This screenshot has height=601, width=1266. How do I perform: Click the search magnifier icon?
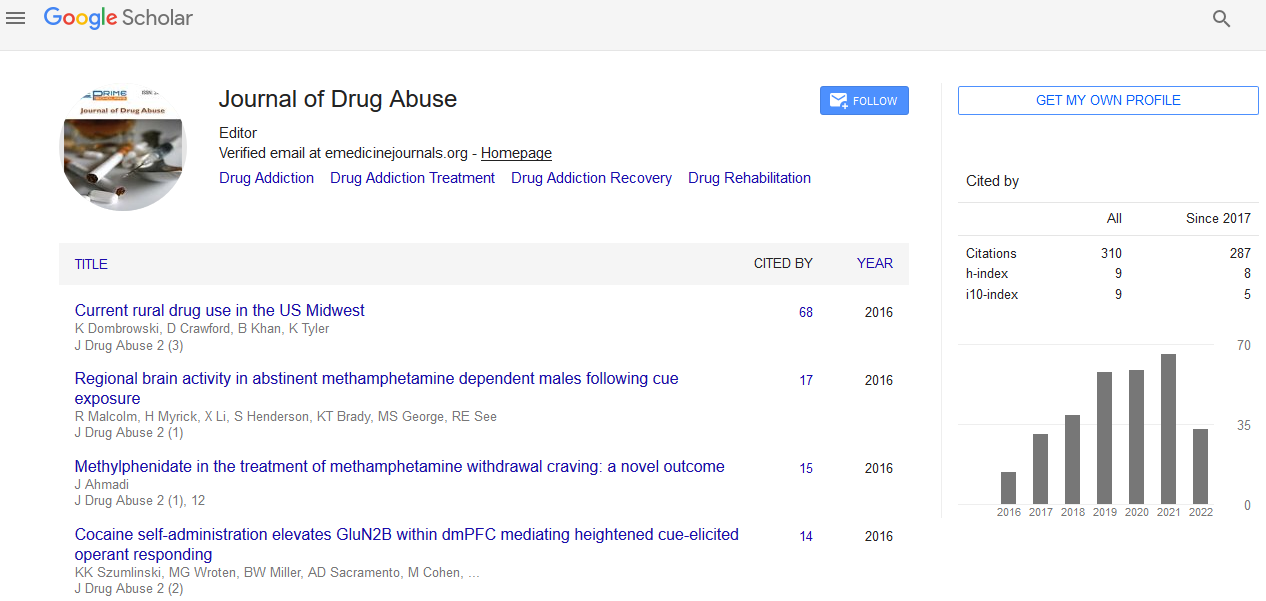click(1221, 19)
